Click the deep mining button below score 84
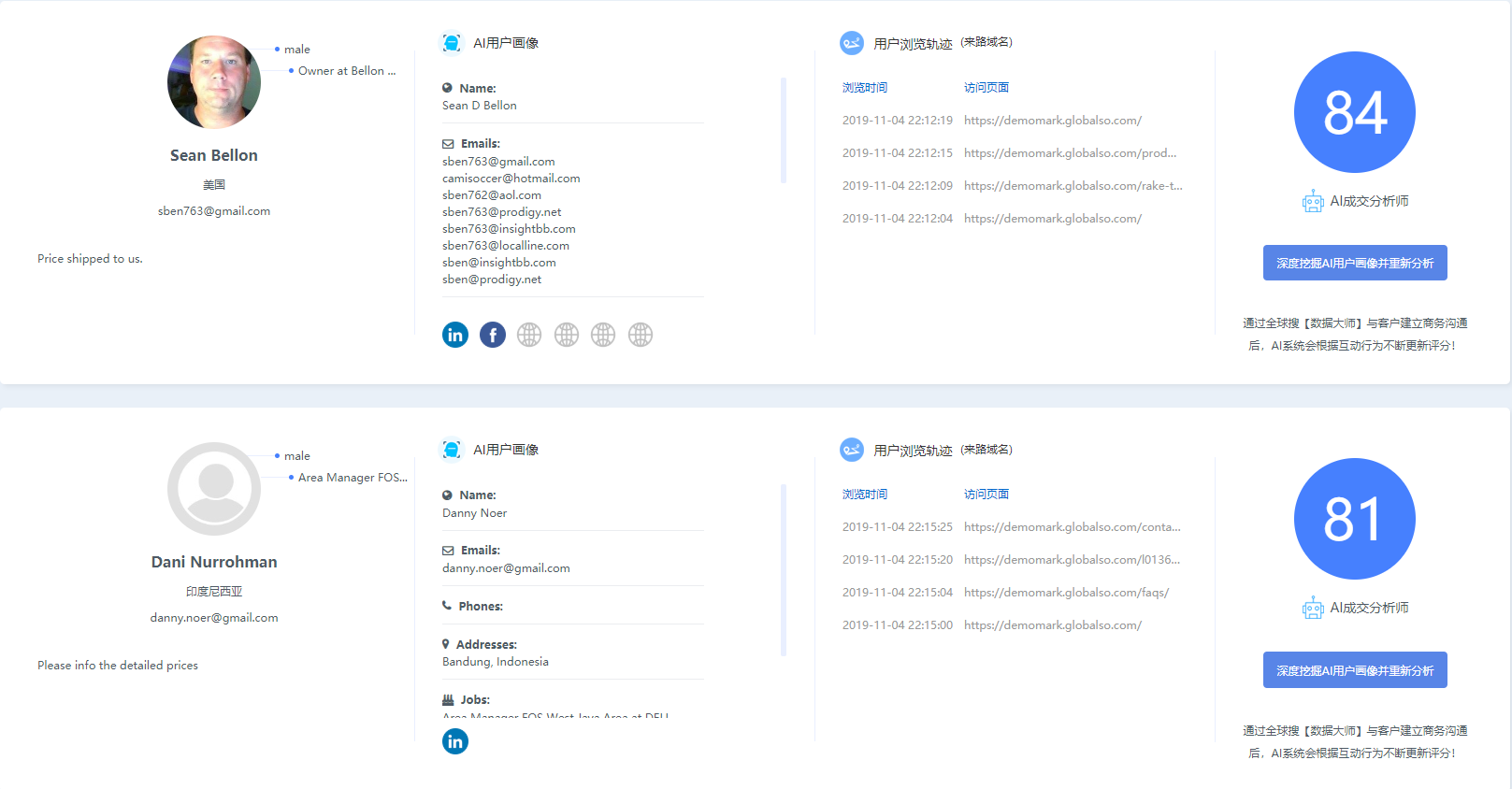 [x=1355, y=263]
